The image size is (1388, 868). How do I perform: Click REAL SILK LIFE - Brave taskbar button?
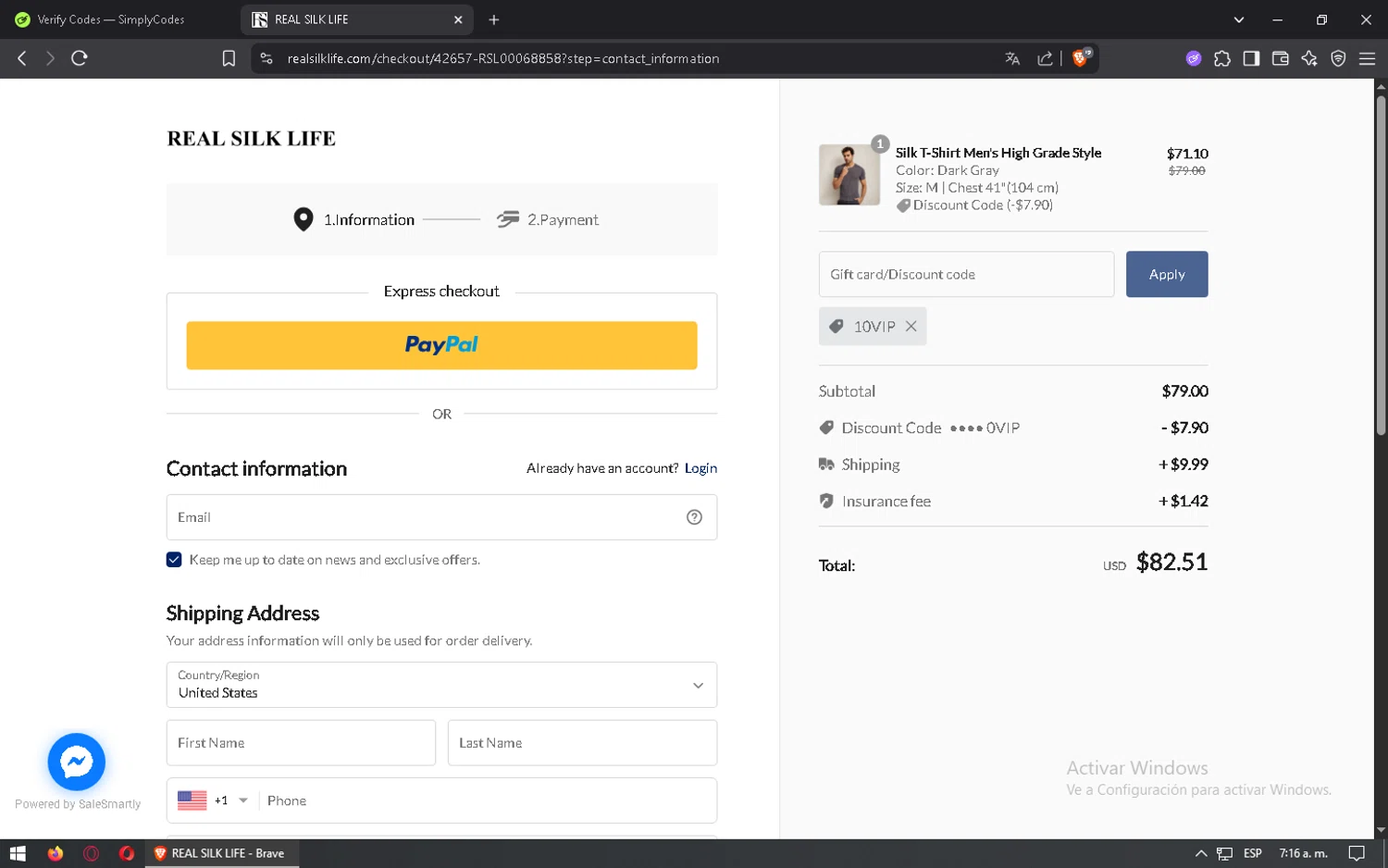pos(222,853)
